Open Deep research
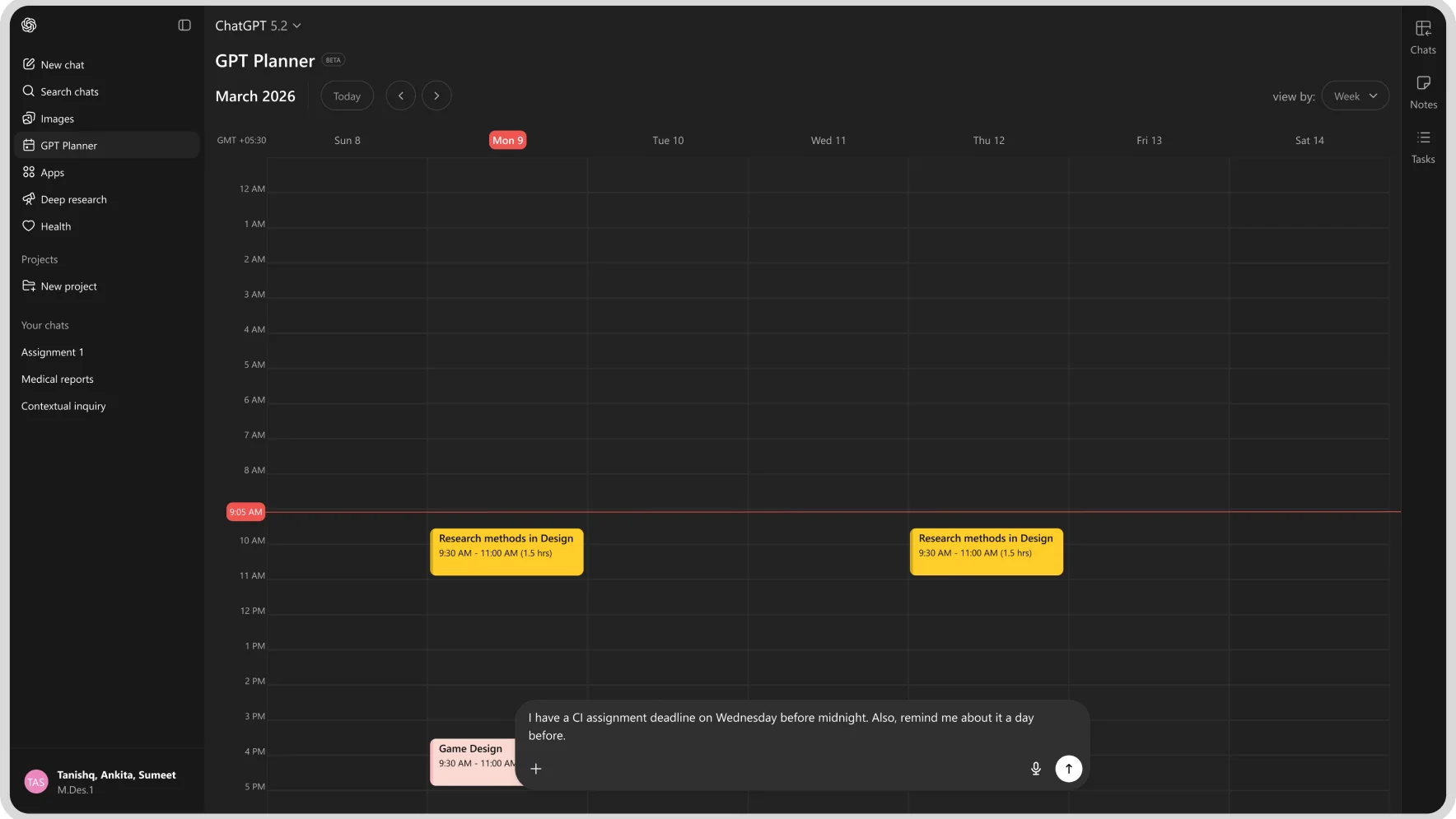This screenshot has height=819, width=1456. coord(107,199)
